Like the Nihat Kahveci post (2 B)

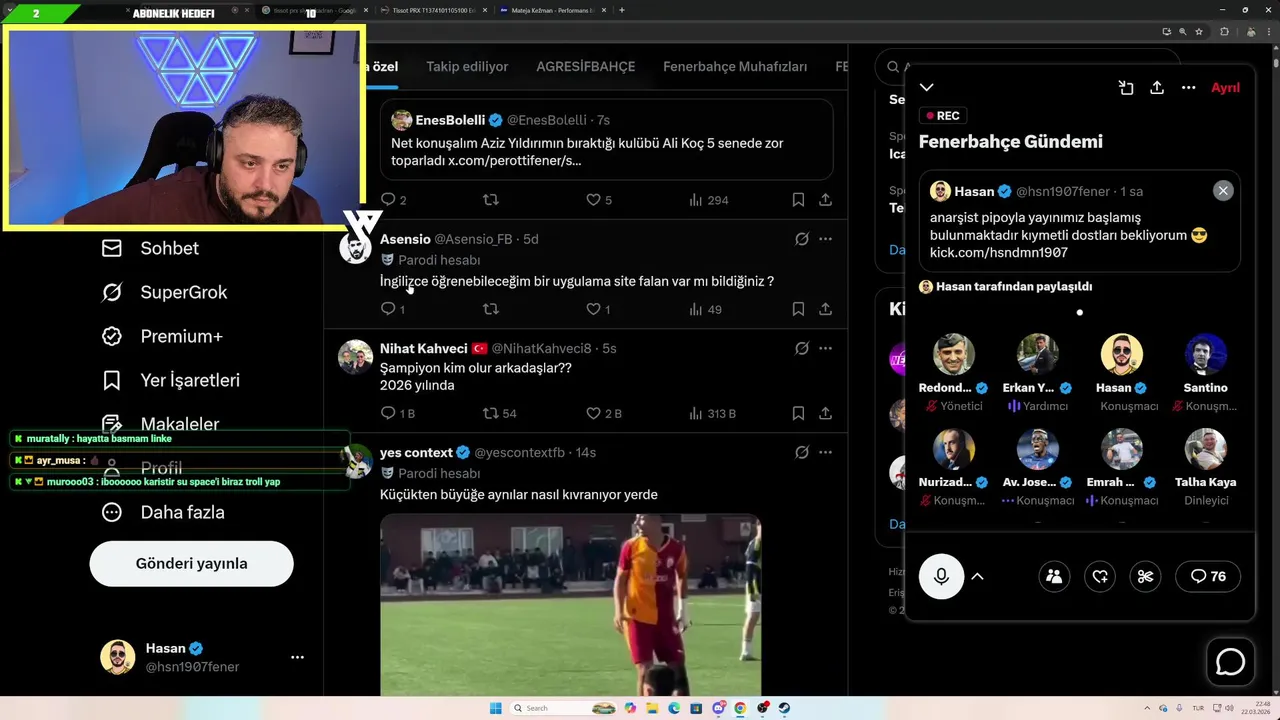click(x=603, y=413)
